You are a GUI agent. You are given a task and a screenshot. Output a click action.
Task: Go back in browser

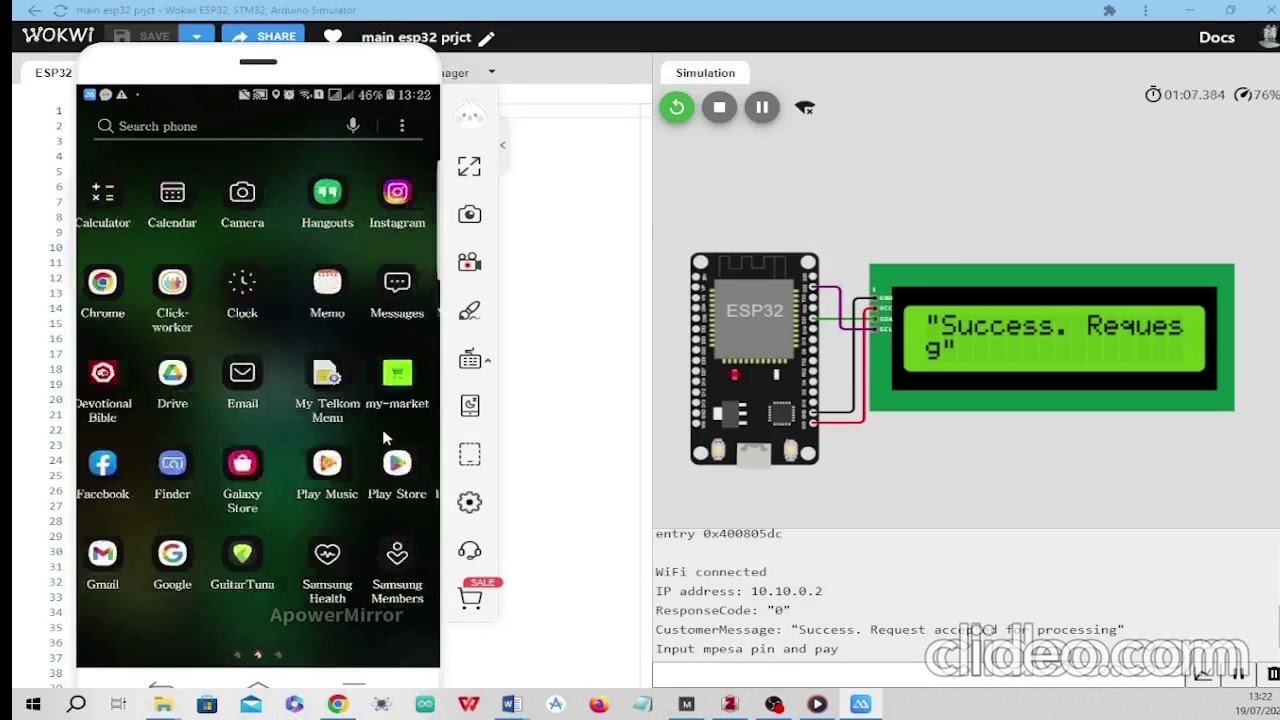click(x=34, y=10)
